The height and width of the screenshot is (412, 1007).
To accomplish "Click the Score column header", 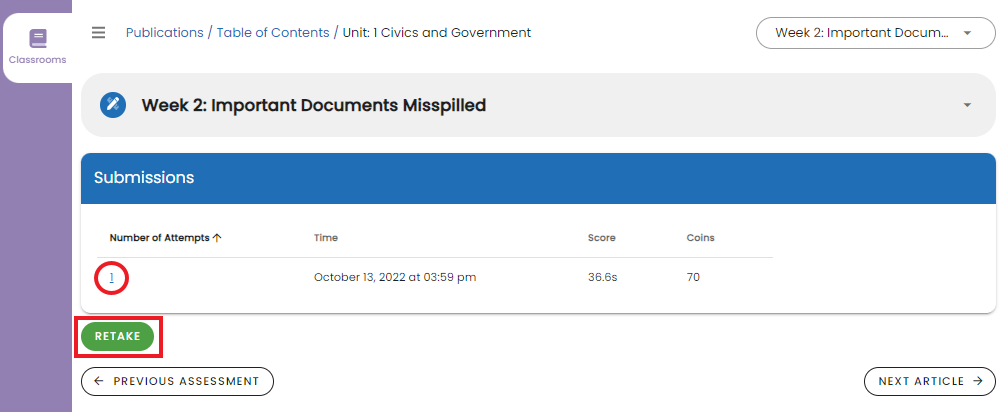I will coord(601,238).
